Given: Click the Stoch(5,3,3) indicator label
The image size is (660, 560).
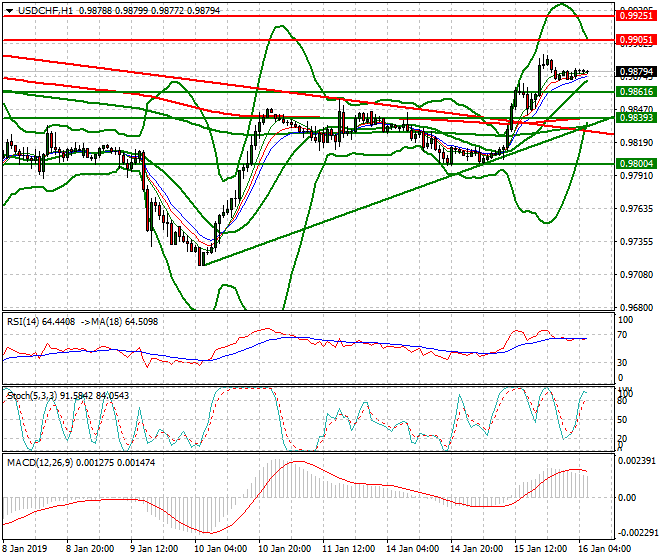Looking at the screenshot, I should coord(32,396).
